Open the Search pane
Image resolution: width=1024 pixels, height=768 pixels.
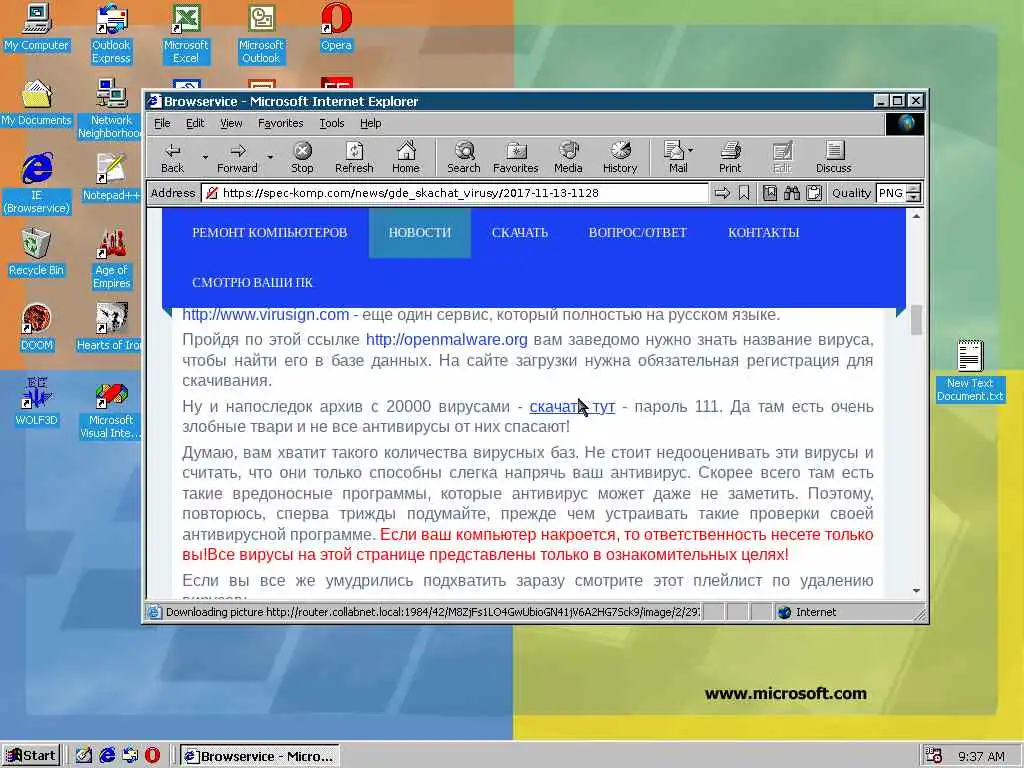tap(464, 157)
